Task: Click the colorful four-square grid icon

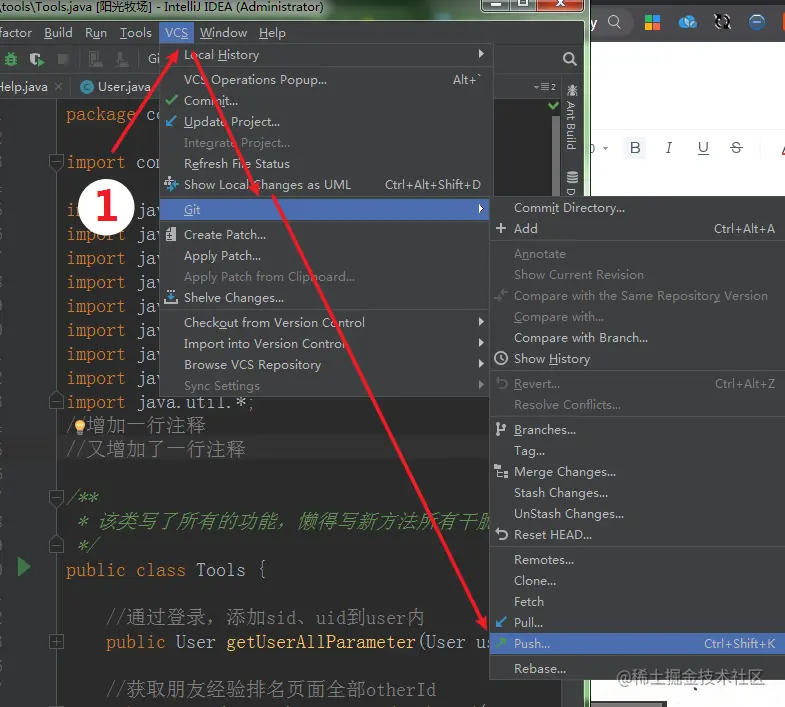Action: (x=652, y=22)
